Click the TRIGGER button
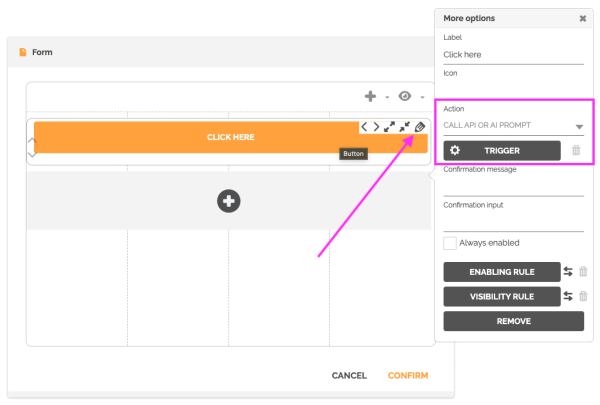 [502, 150]
